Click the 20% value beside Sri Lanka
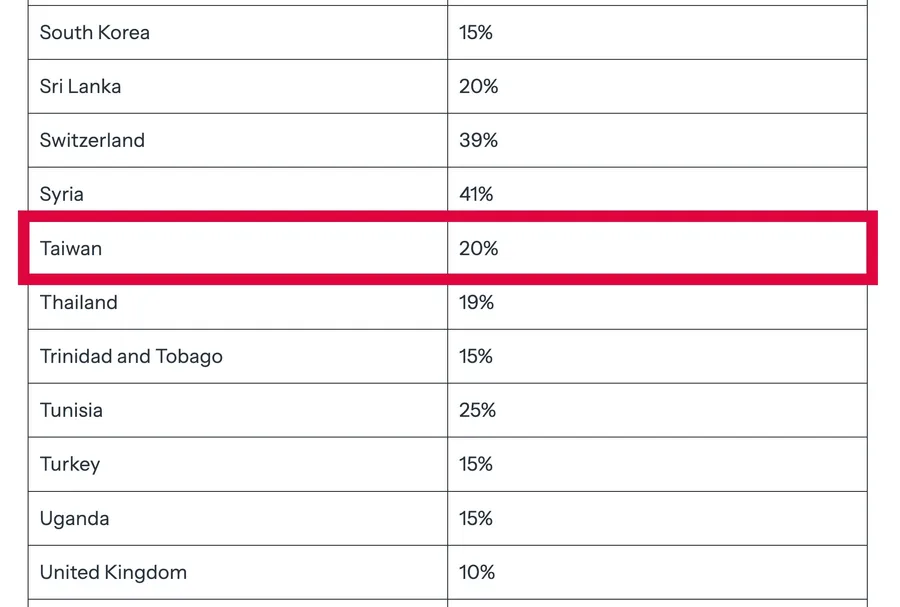The width and height of the screenshot is (900, 607). pyautogui.click(x=478, y=87)
